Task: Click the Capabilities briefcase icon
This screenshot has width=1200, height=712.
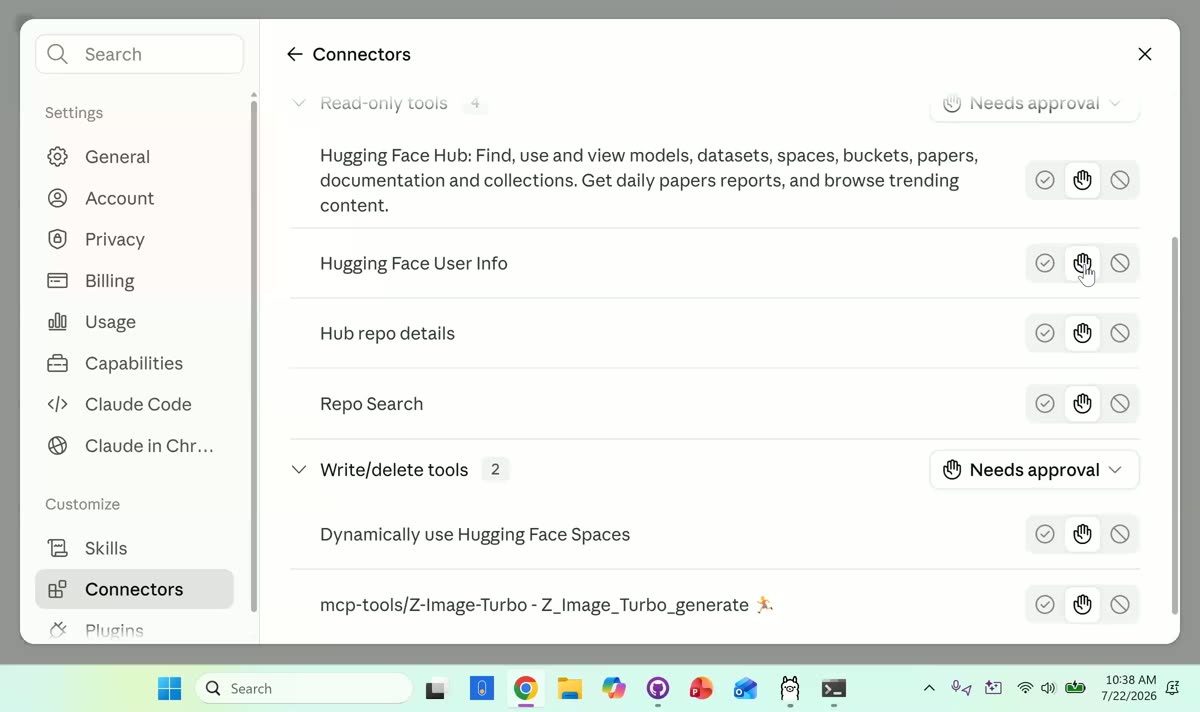Action: point(58,363)
